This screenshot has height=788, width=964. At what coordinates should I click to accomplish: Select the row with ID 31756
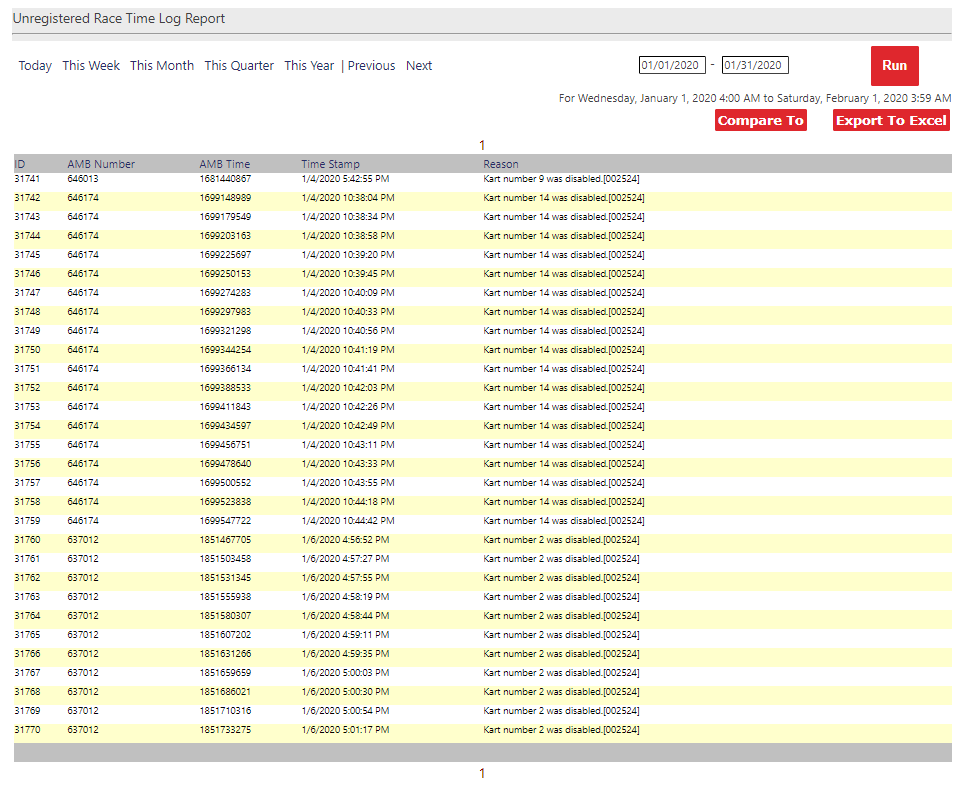tap(483, 465)
